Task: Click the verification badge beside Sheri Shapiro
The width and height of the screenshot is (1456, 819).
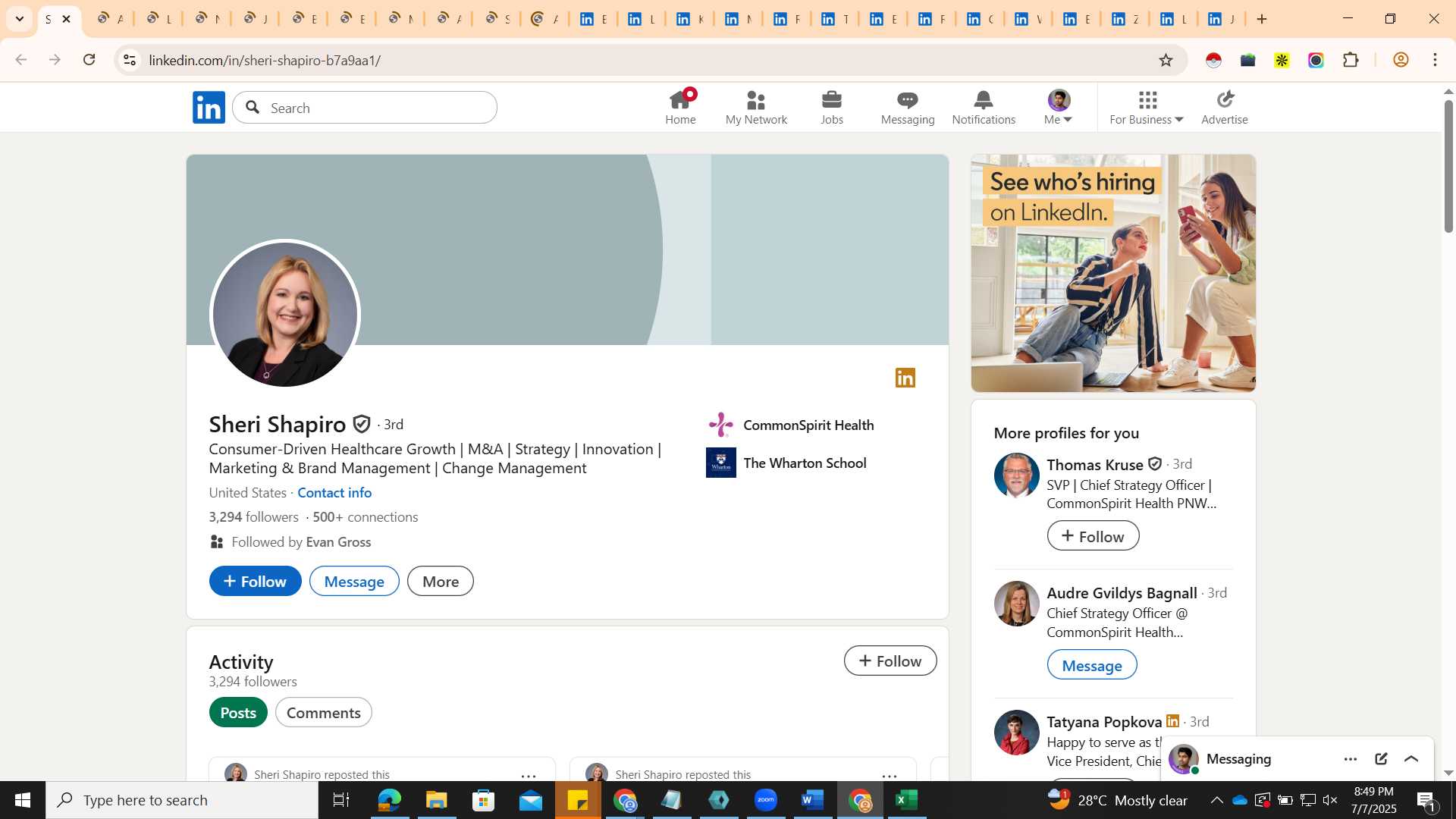Action: coord(362,424)
